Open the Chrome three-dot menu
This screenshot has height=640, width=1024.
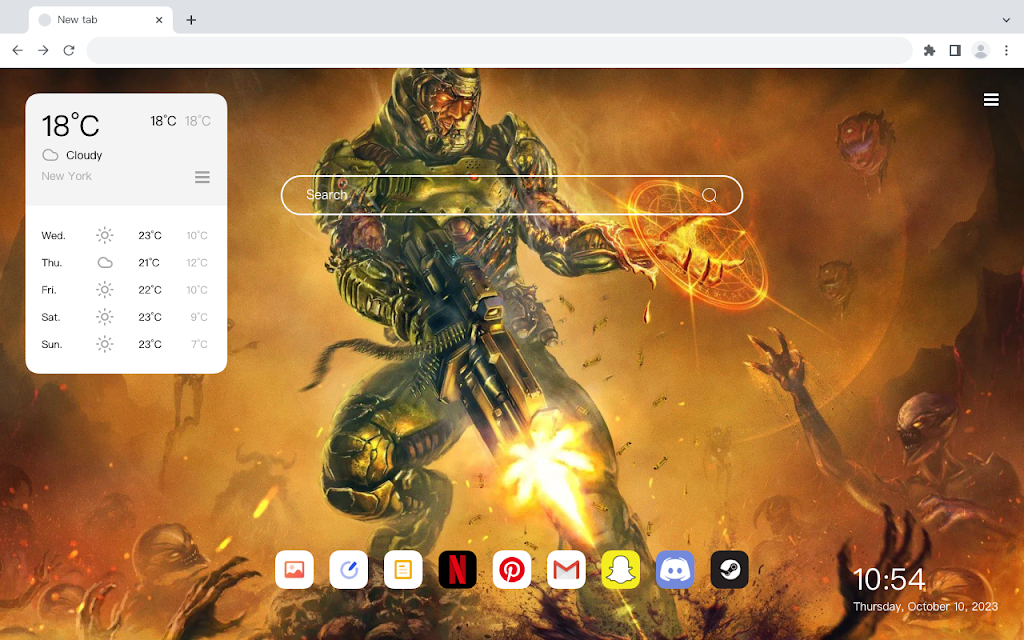(1006, 50)
